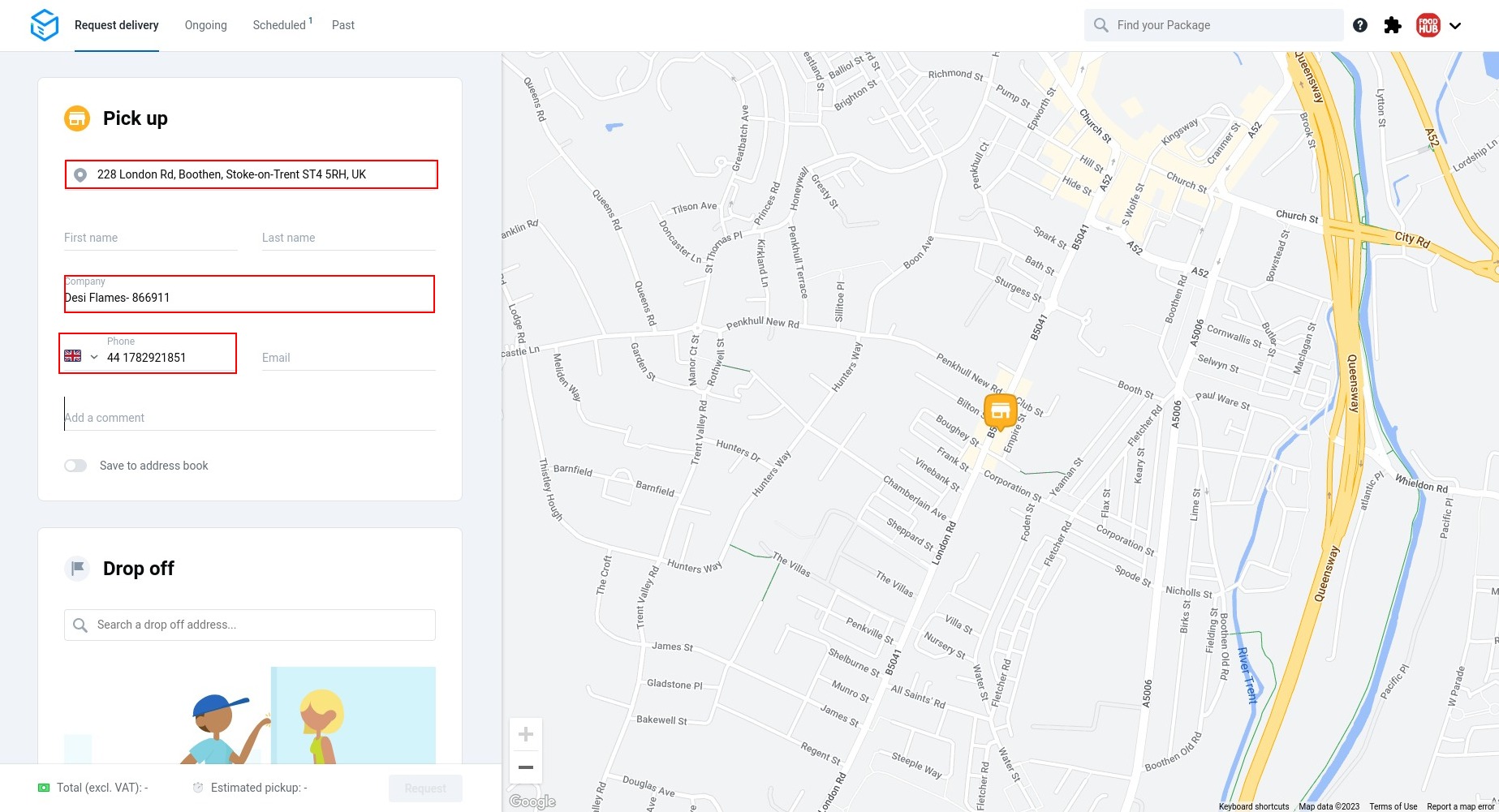
Task: Expand the account dropdown chevron
Action: [1455, 26]
